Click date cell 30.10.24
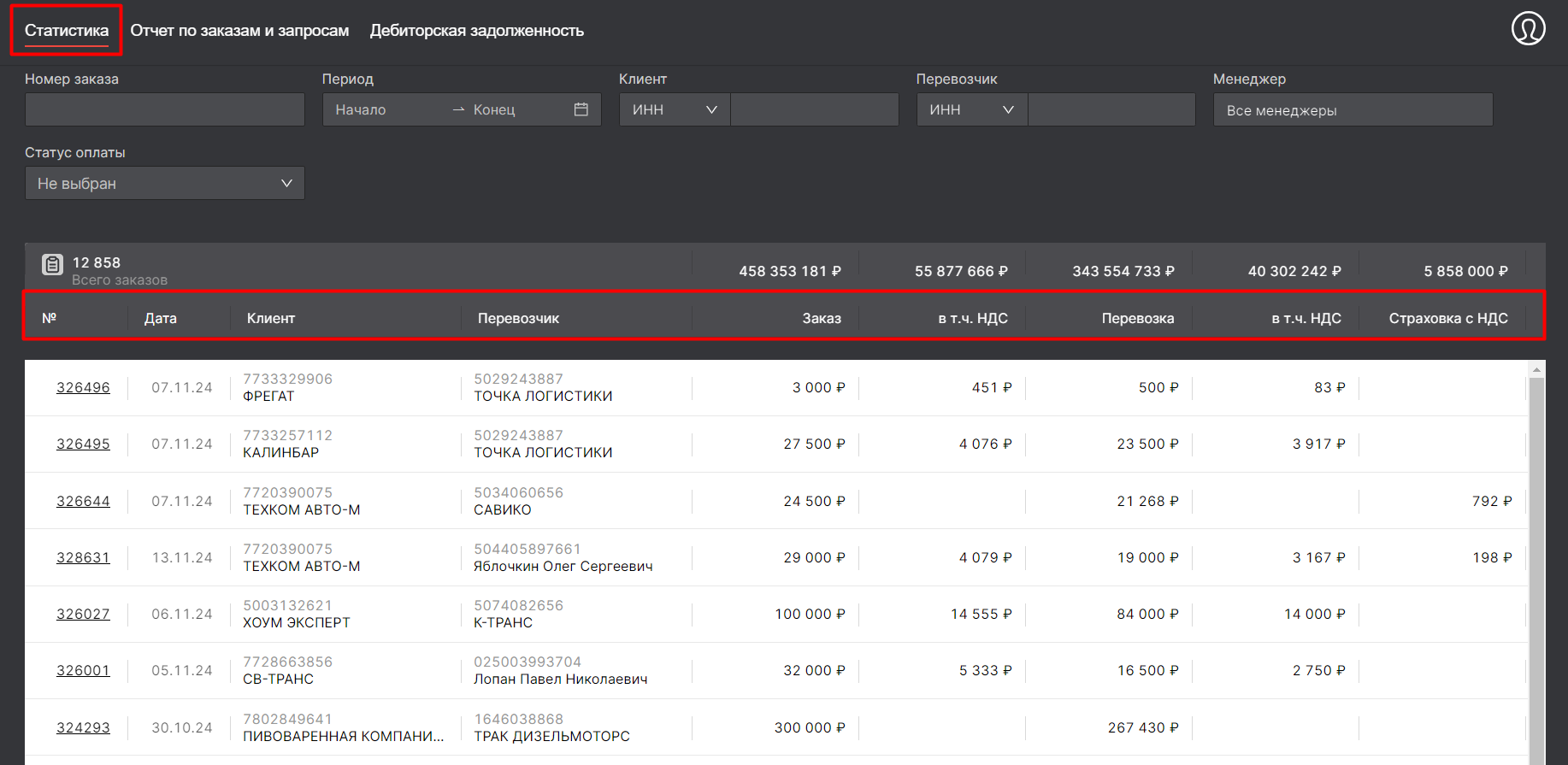 click(x=182, y=727)
